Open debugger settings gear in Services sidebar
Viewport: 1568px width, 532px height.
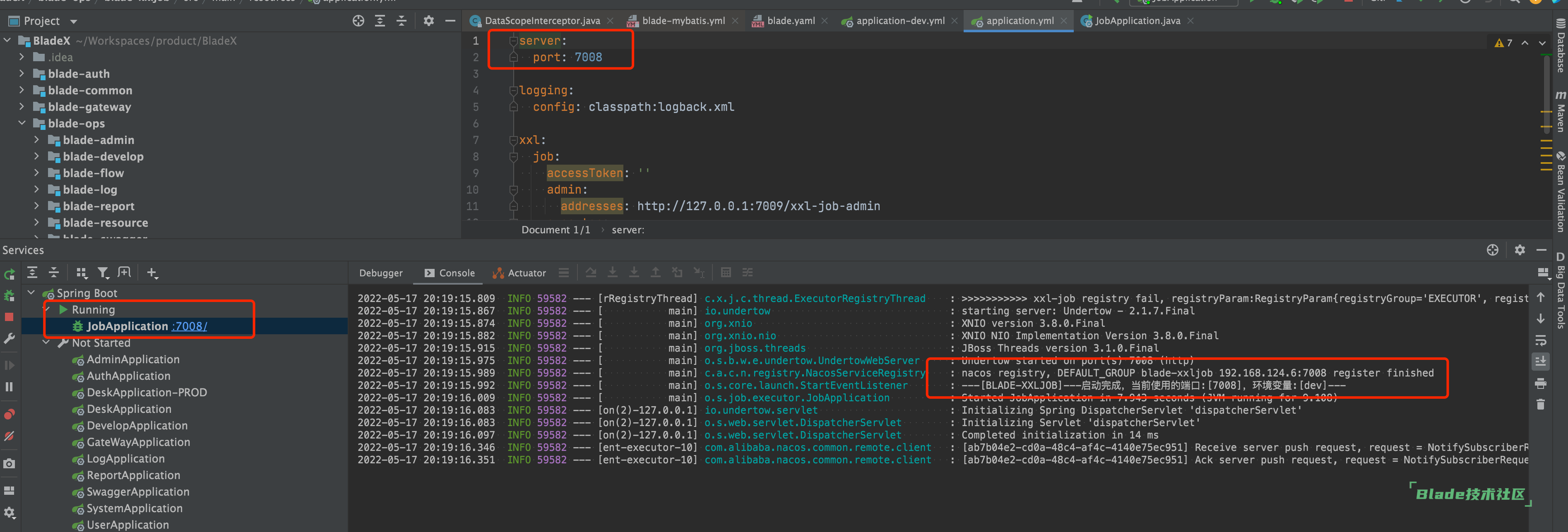tap(9, 513)
